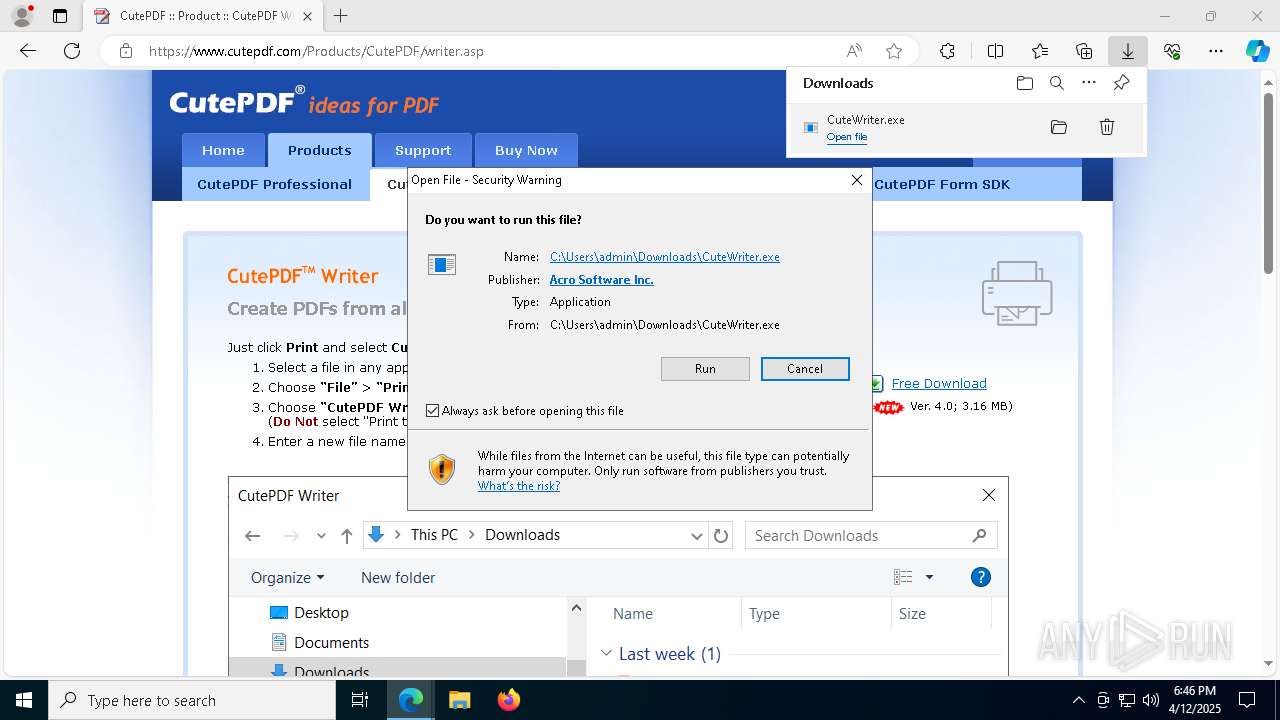1280x720 pixels.
Task: Sort by the Size column header
Action: point(912,614)
